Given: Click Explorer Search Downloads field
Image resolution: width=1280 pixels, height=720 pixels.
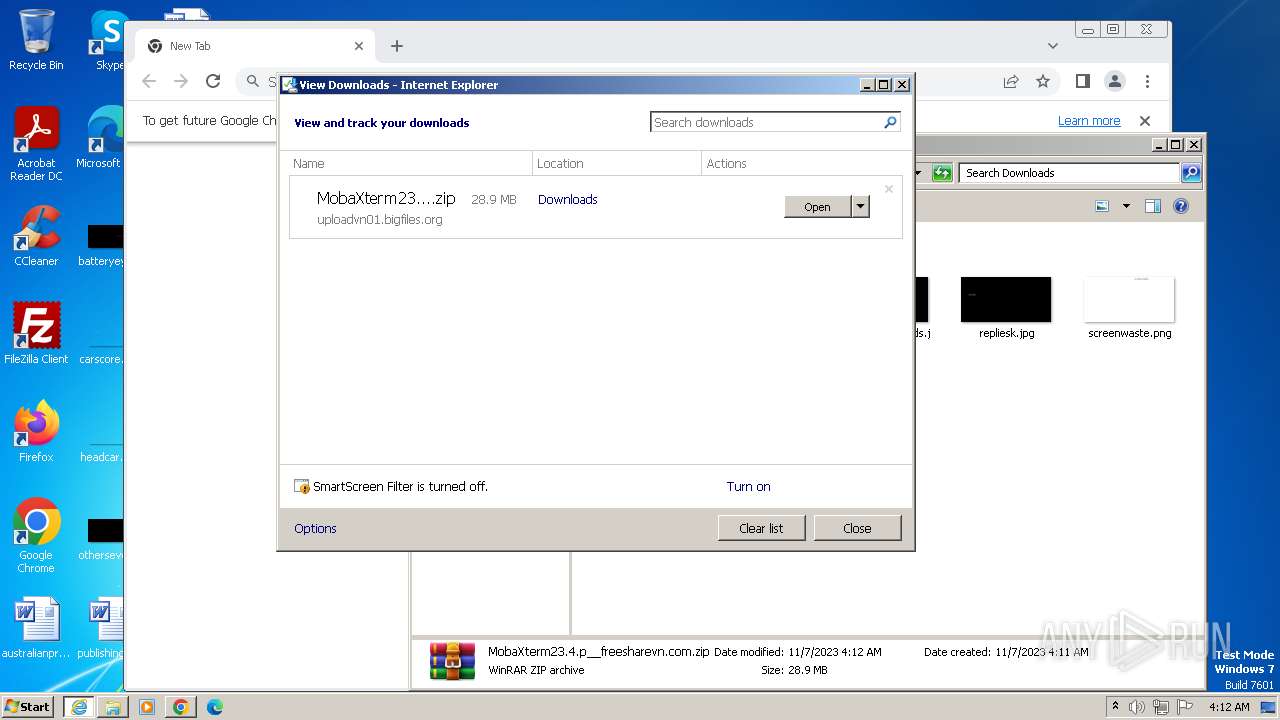Looking at the screenshot, I should (1070, 173).
